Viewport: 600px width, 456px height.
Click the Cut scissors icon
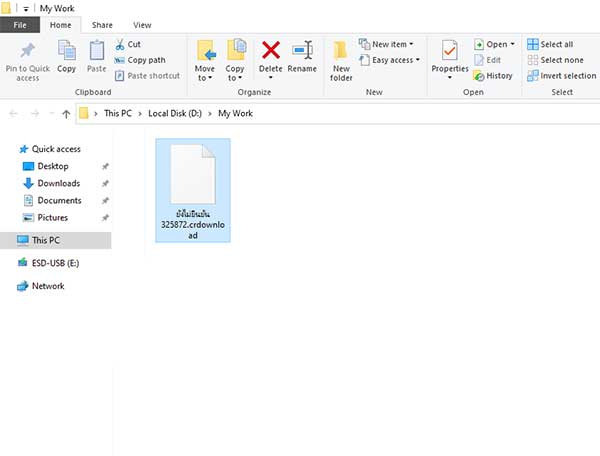click(120, 45)
